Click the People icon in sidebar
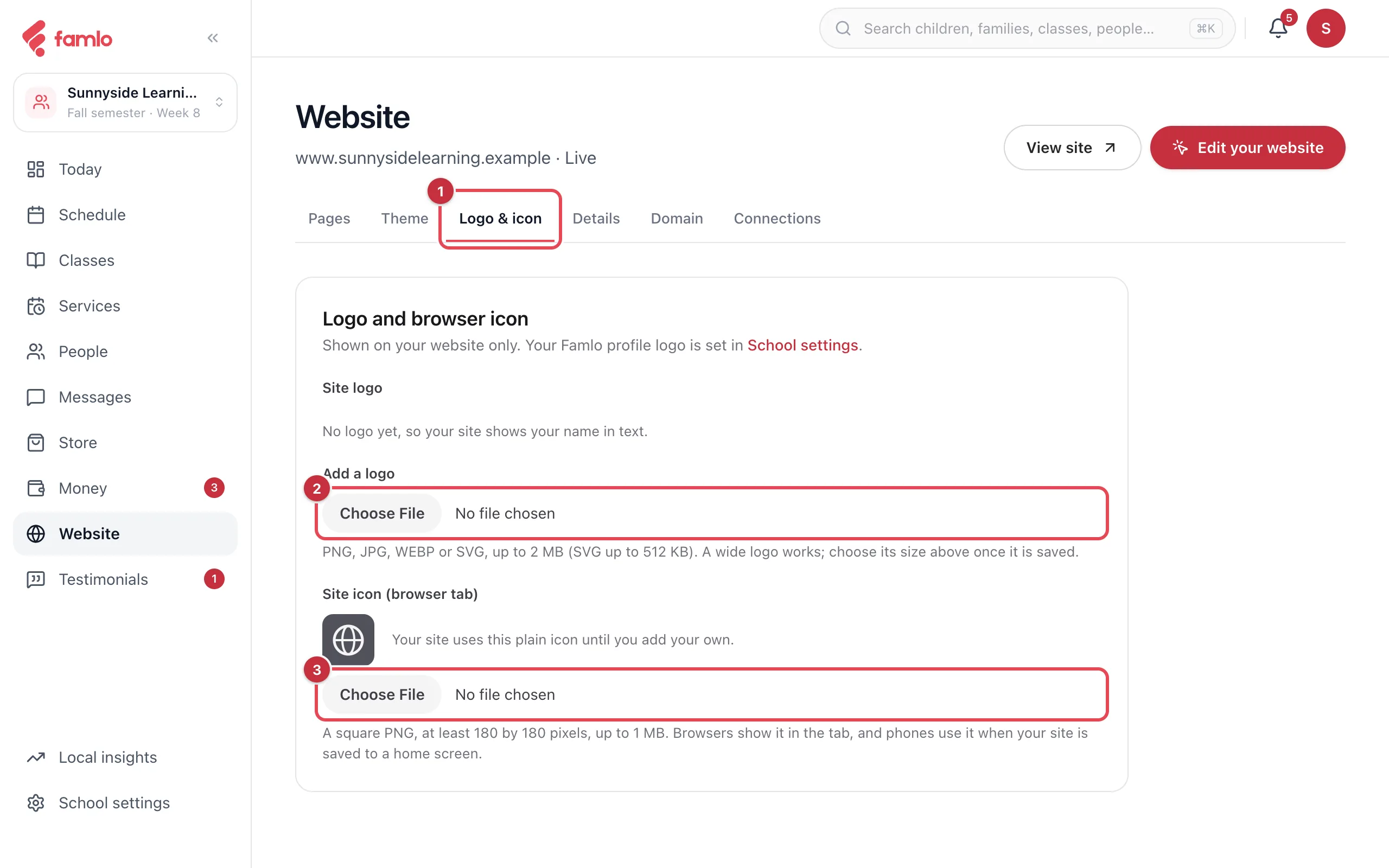 pos(36,352)
